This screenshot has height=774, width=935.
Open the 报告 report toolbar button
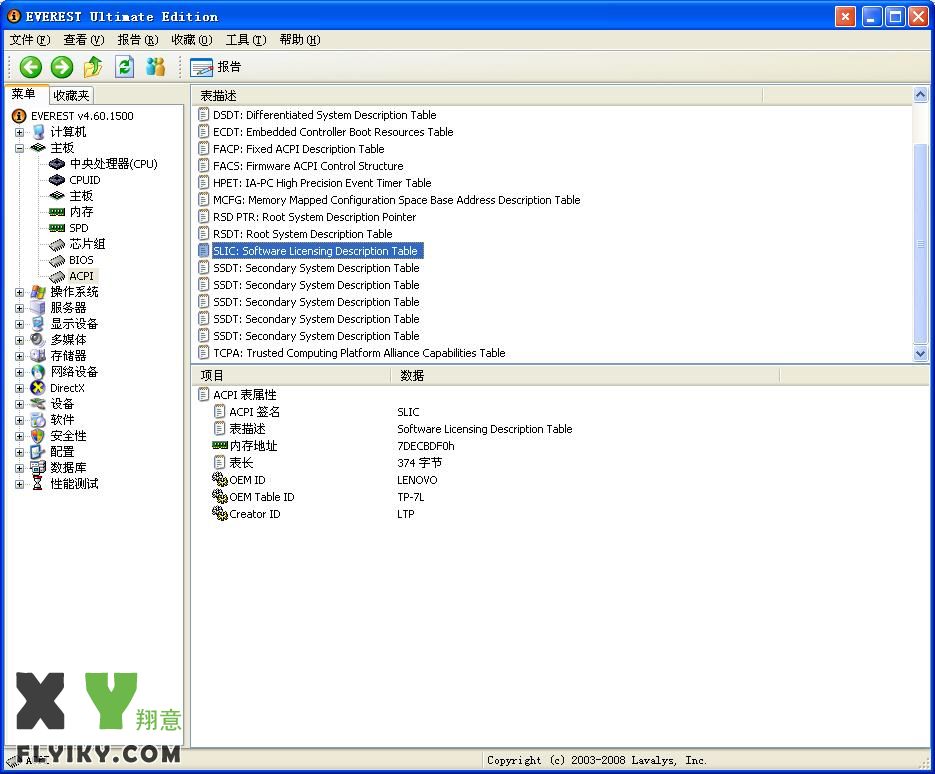point(216,67)
